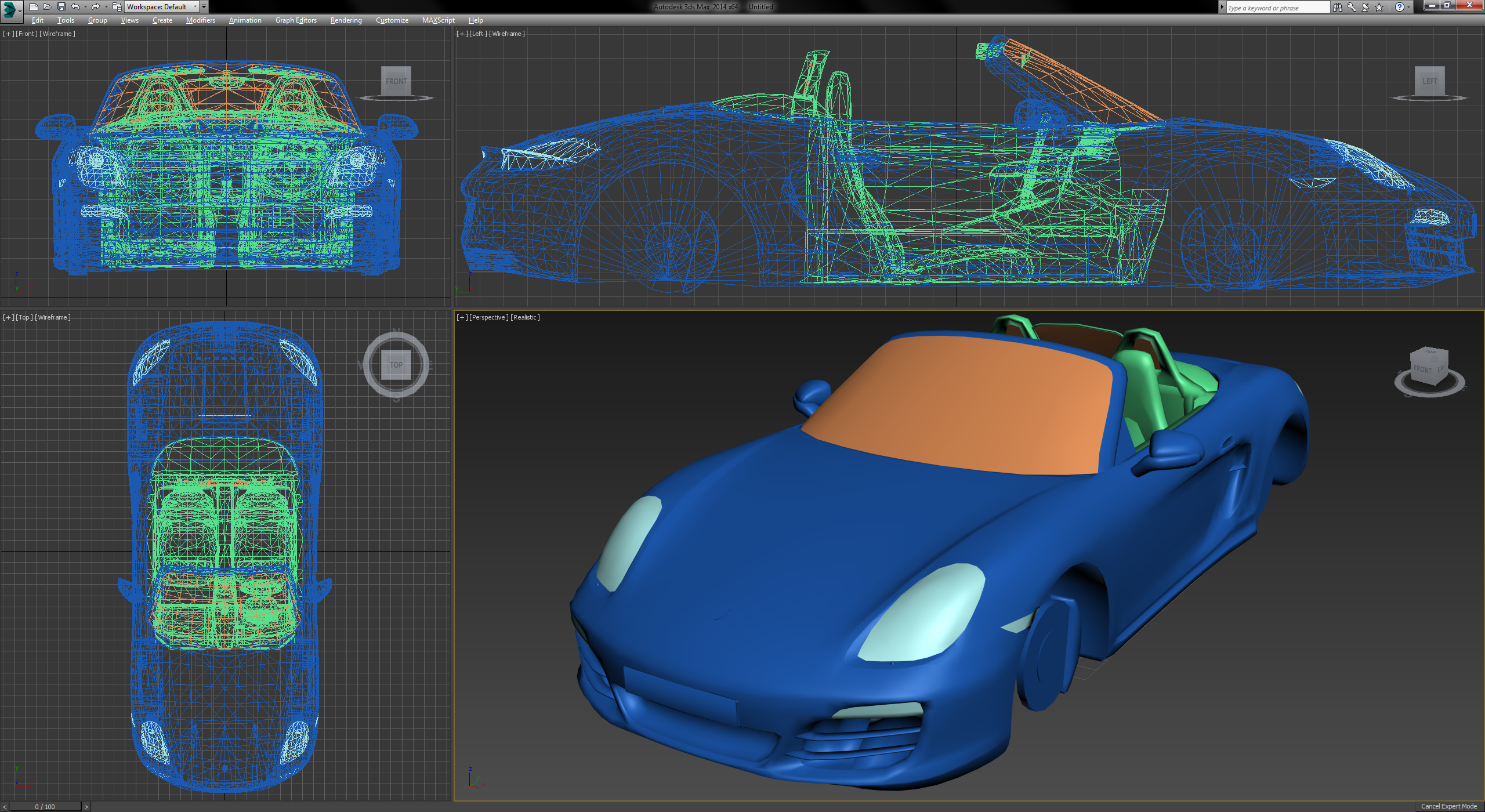Save the scene using the Save icon

[x=61, y=7]
